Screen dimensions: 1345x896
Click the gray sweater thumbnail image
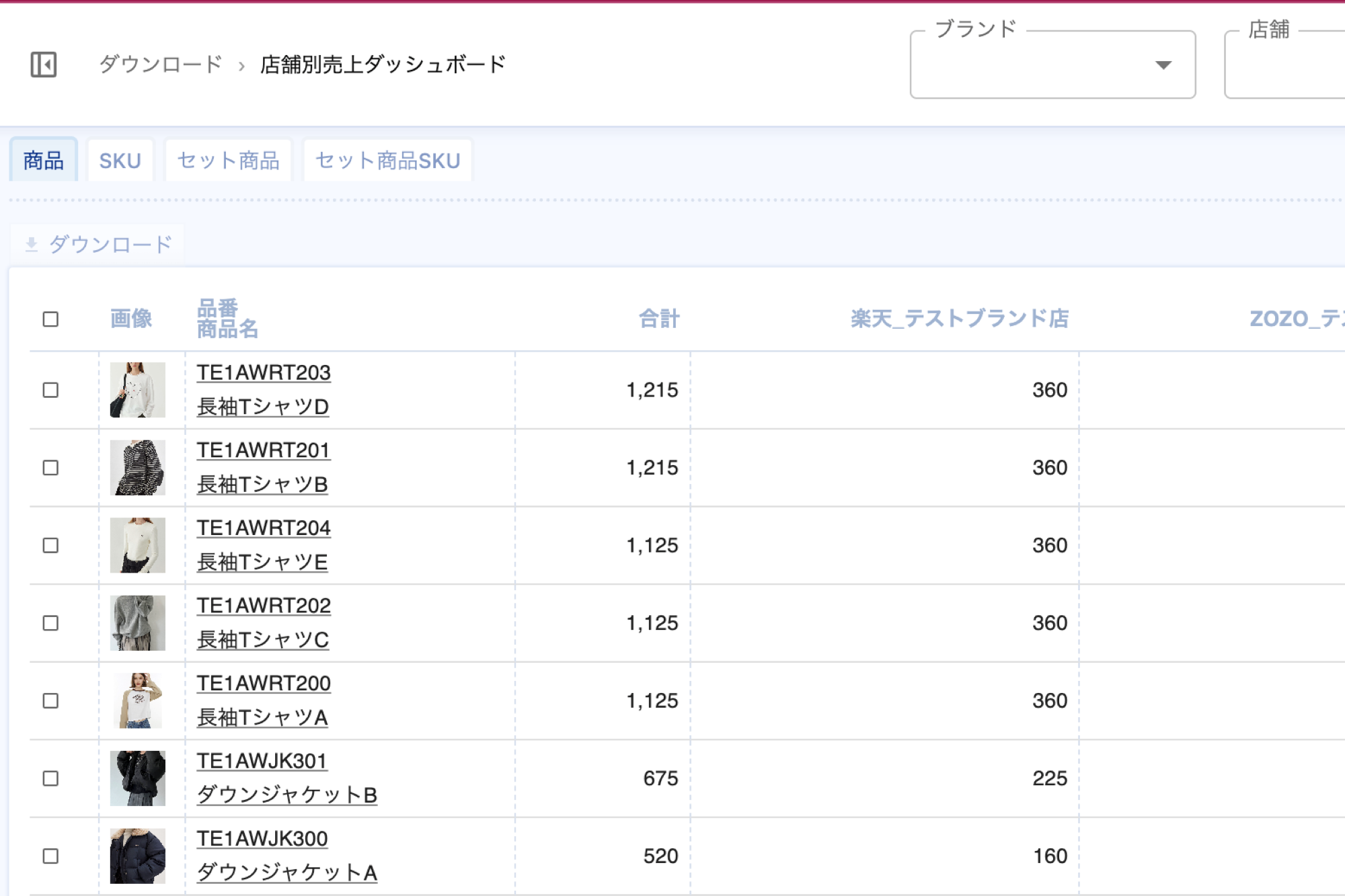[x=137, y=623]
